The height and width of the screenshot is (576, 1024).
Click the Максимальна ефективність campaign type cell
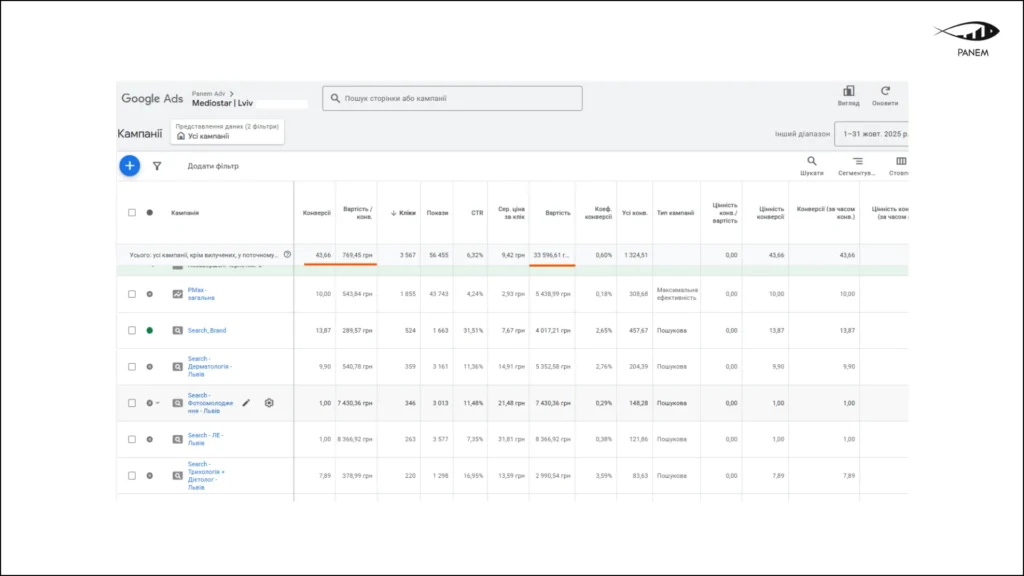tap(677, 294)
